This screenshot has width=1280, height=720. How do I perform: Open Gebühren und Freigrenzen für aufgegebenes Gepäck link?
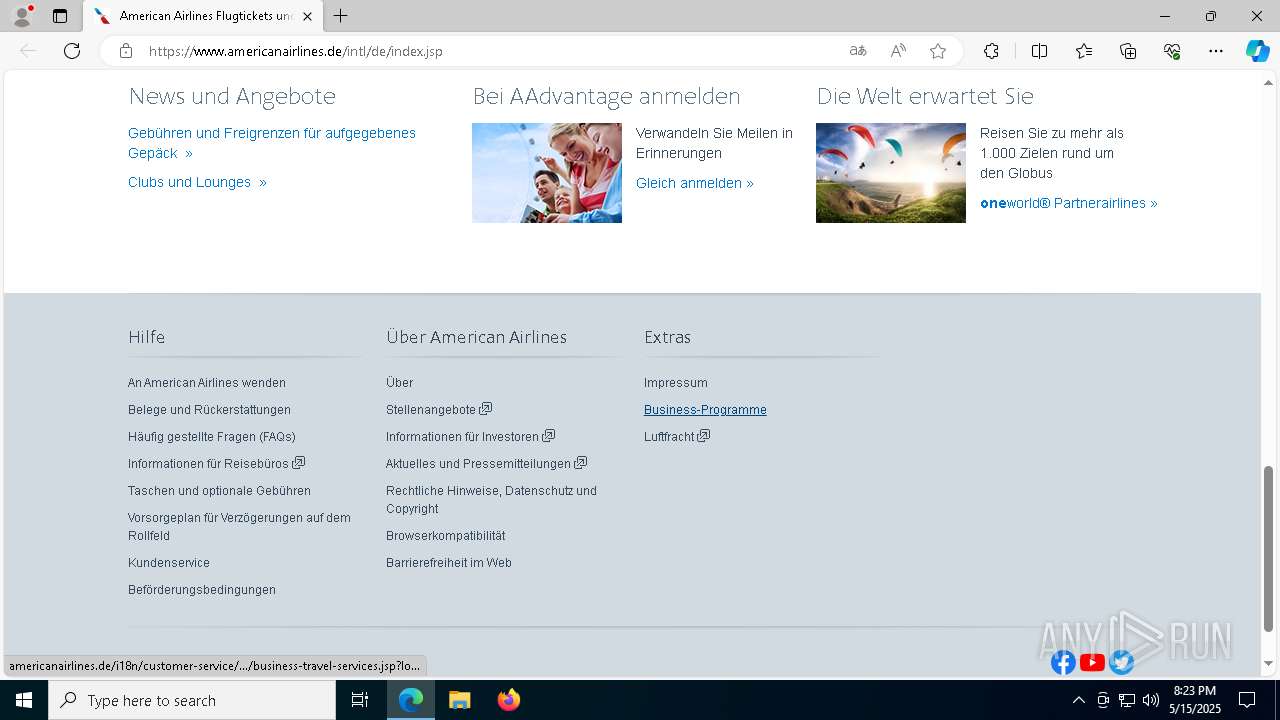click(272, 143)
